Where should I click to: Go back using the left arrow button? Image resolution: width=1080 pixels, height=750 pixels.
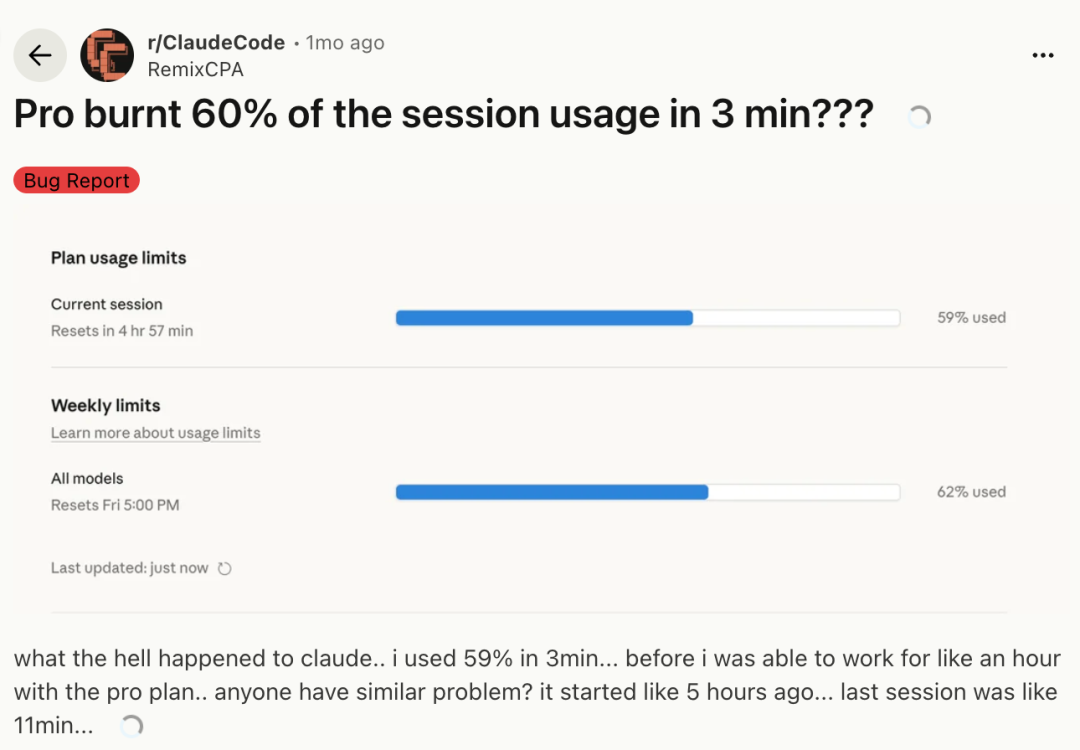tap(40, 55)
